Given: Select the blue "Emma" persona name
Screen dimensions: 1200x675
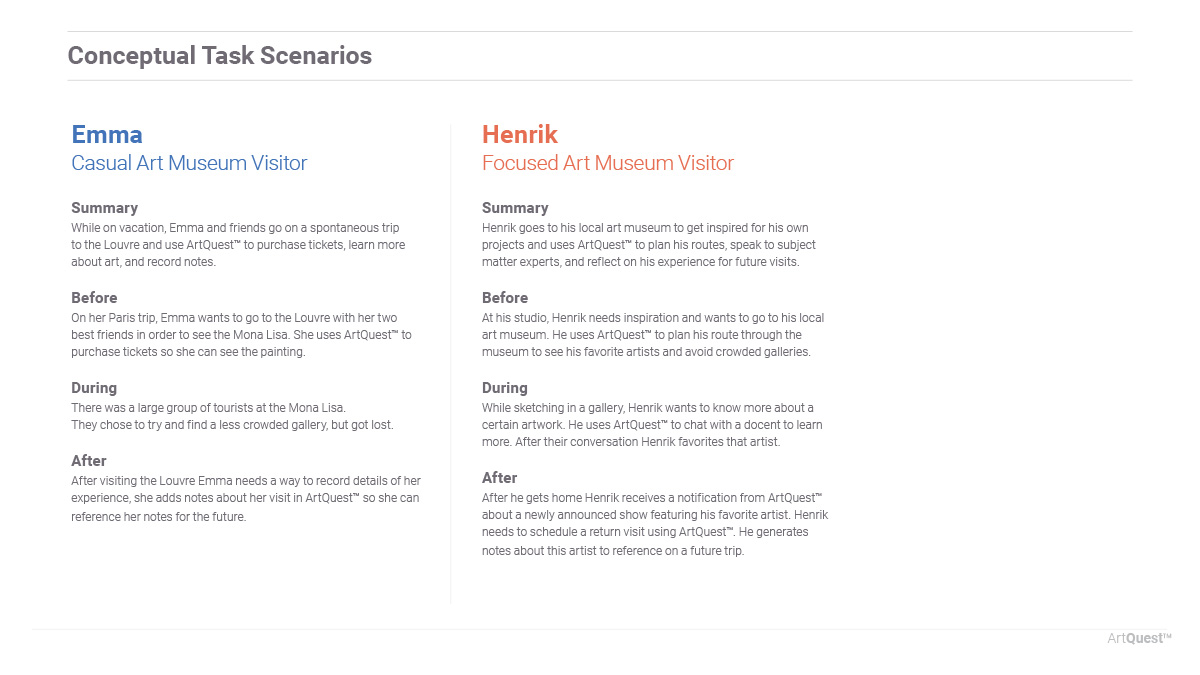Looking at the screenshot, I should click(107, 134).
